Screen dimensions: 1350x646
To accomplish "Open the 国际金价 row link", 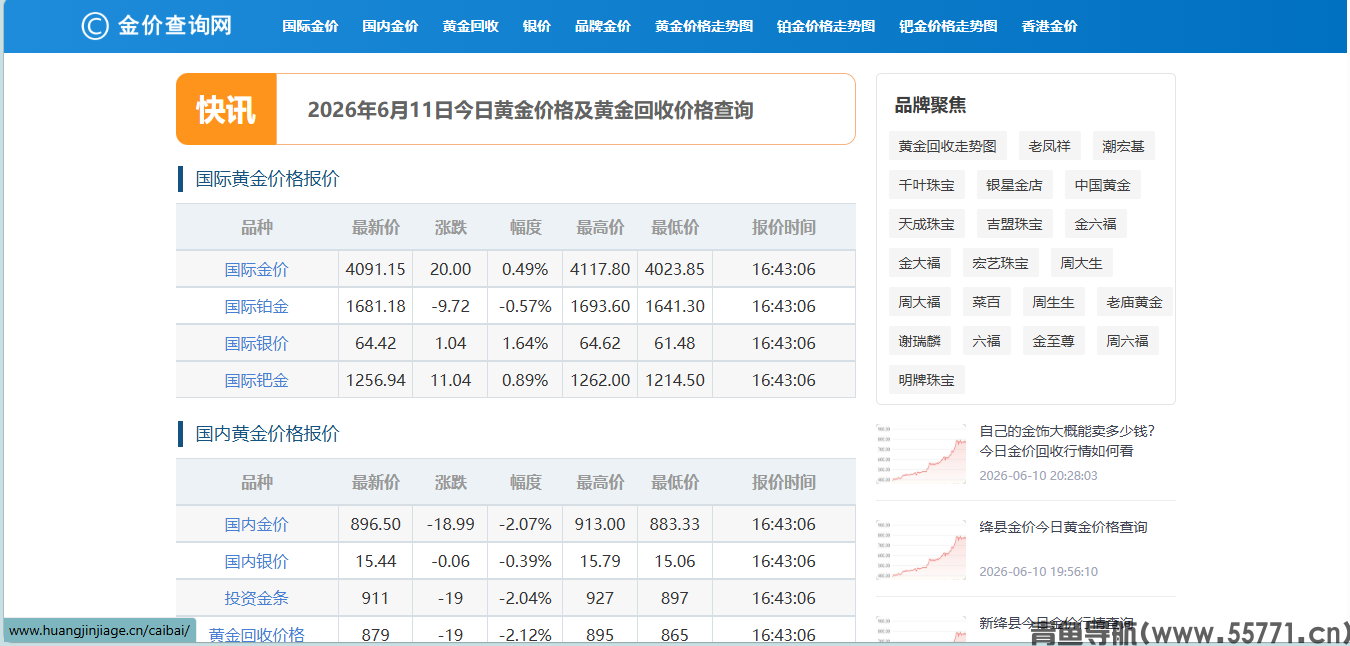I will pyautogui.click(x=257, y=269).
